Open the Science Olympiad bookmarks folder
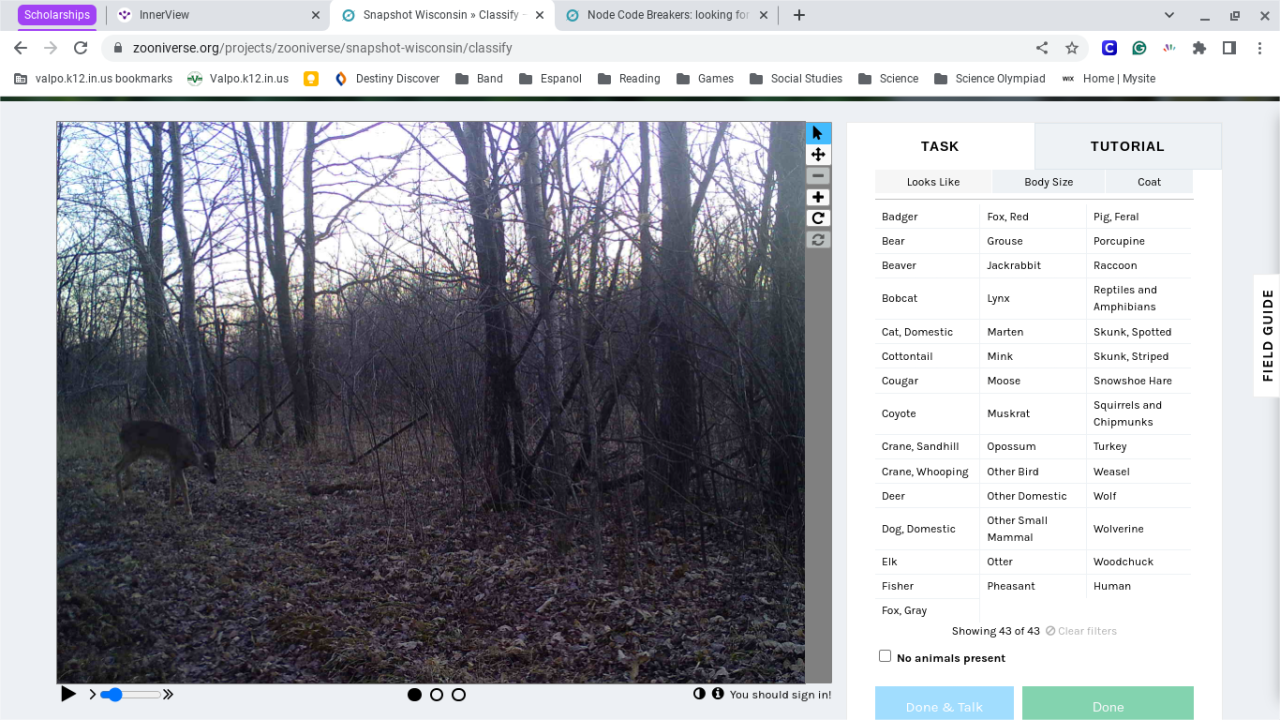This screenshot has height=720, width=1280. [989, 79]
